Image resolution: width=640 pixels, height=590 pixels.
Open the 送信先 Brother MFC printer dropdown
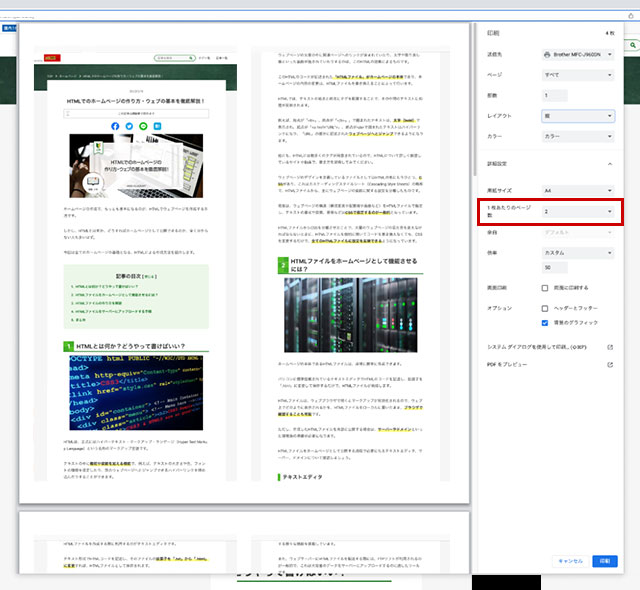(578, 55)
